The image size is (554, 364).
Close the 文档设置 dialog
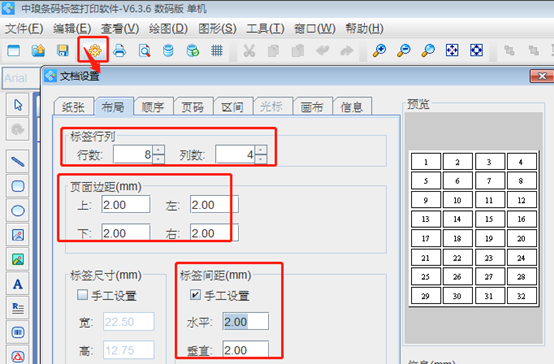click(x=542, y=76)
